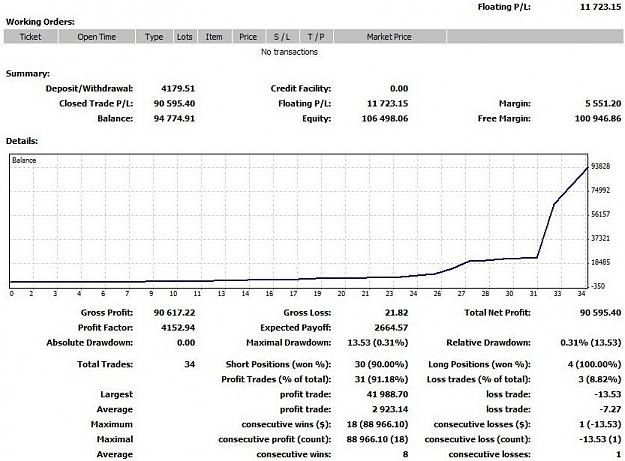625x461 pixels.
Task: Click the Open Time column header
Action: [x=97, y=37]
